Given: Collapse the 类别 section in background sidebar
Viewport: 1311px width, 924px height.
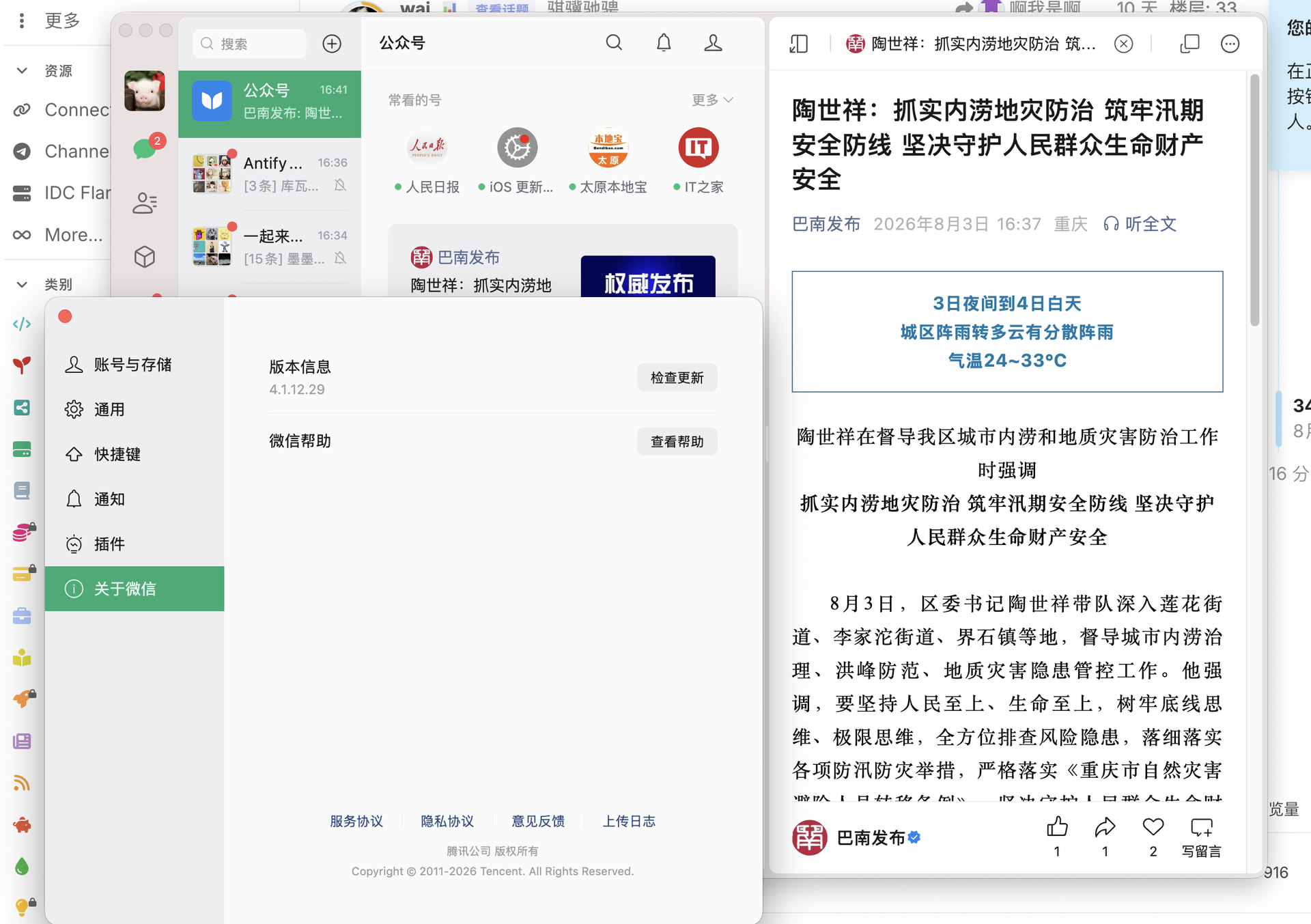Looking at the screenshot, I should coord(22,284).
